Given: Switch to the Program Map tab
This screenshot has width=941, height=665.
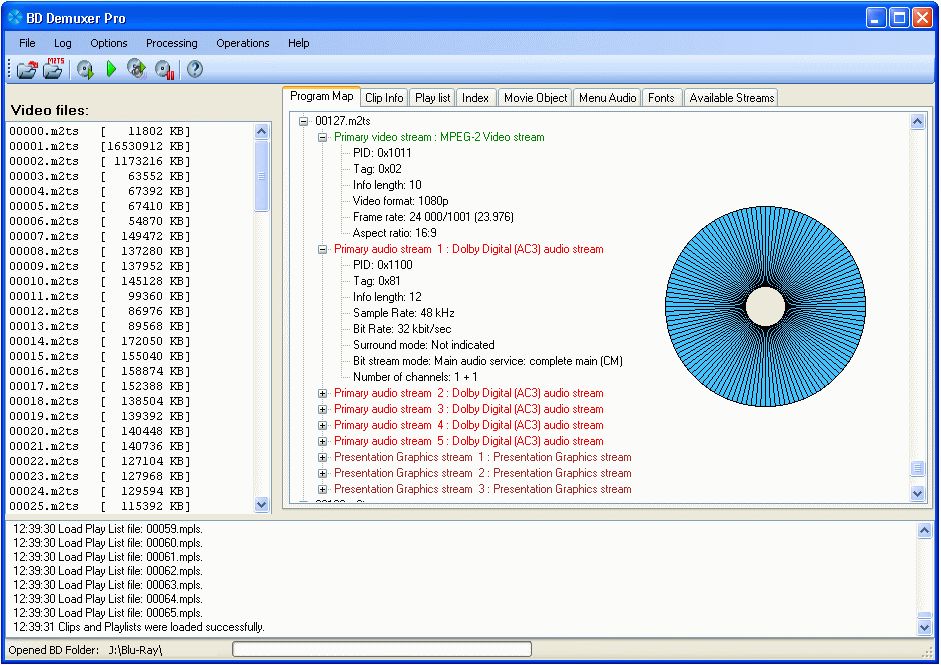Looking at the screenshot, I should click(x=322, y=96).
